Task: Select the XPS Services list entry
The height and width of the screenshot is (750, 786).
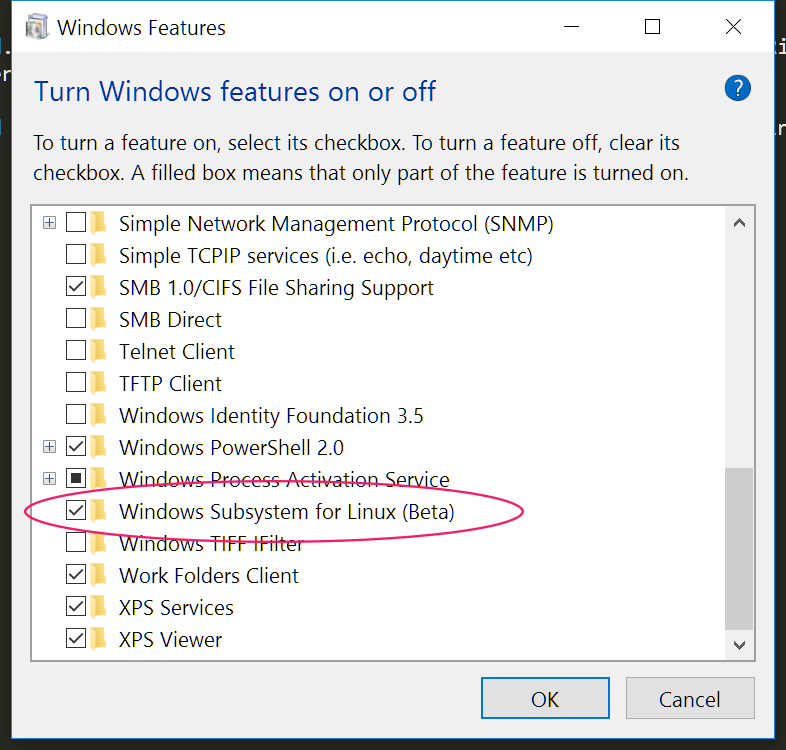Action: coord(176,608)
